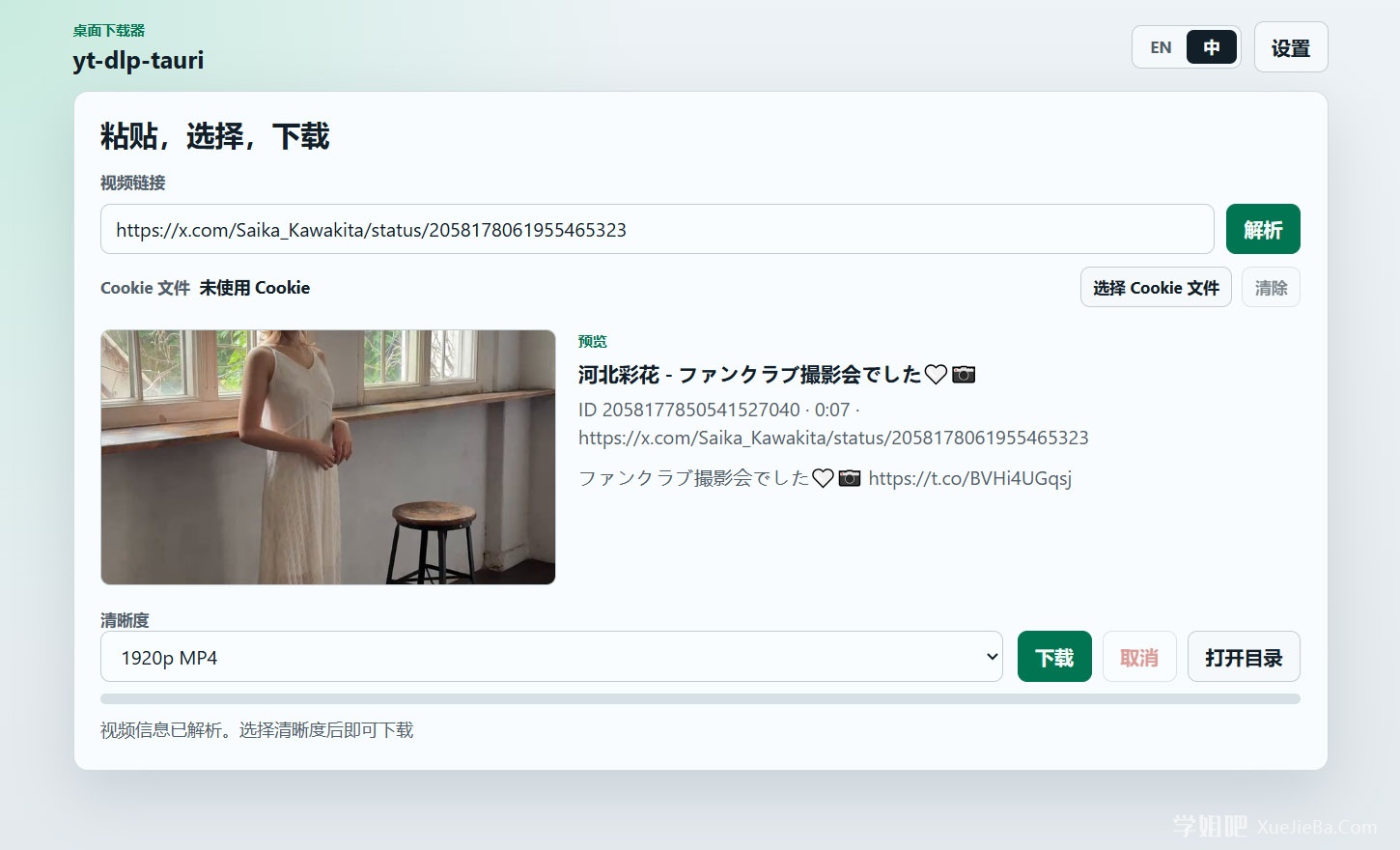
Task: Click the x.com status URL in preview details
Action: pos(833,438)
